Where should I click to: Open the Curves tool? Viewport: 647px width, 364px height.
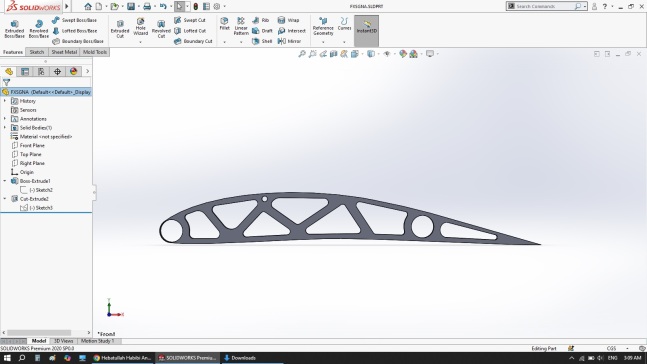point(344,24)
